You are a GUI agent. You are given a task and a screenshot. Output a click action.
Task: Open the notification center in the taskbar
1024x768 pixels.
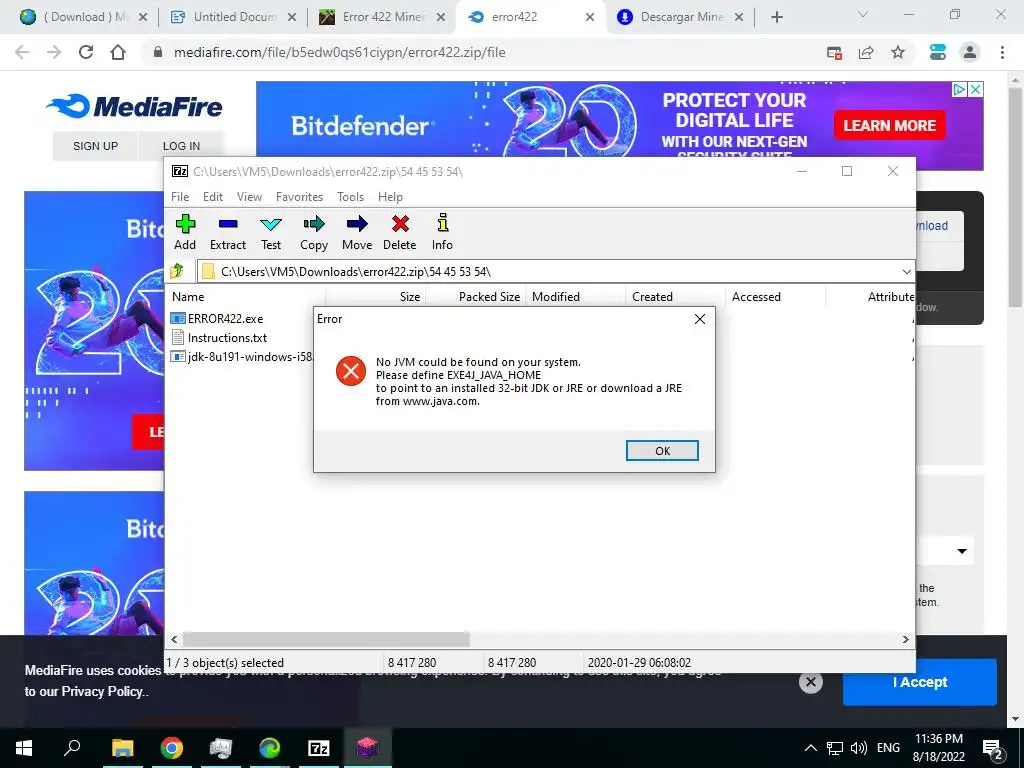(x=992, y=748)
